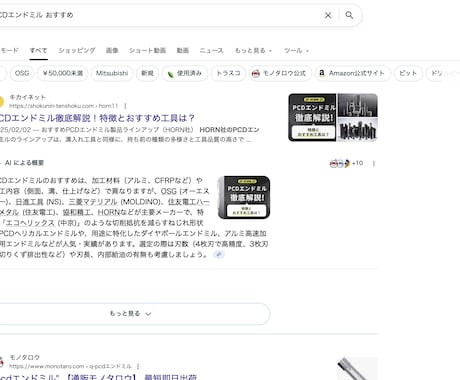Select the トラスコ filter chip

228,73
